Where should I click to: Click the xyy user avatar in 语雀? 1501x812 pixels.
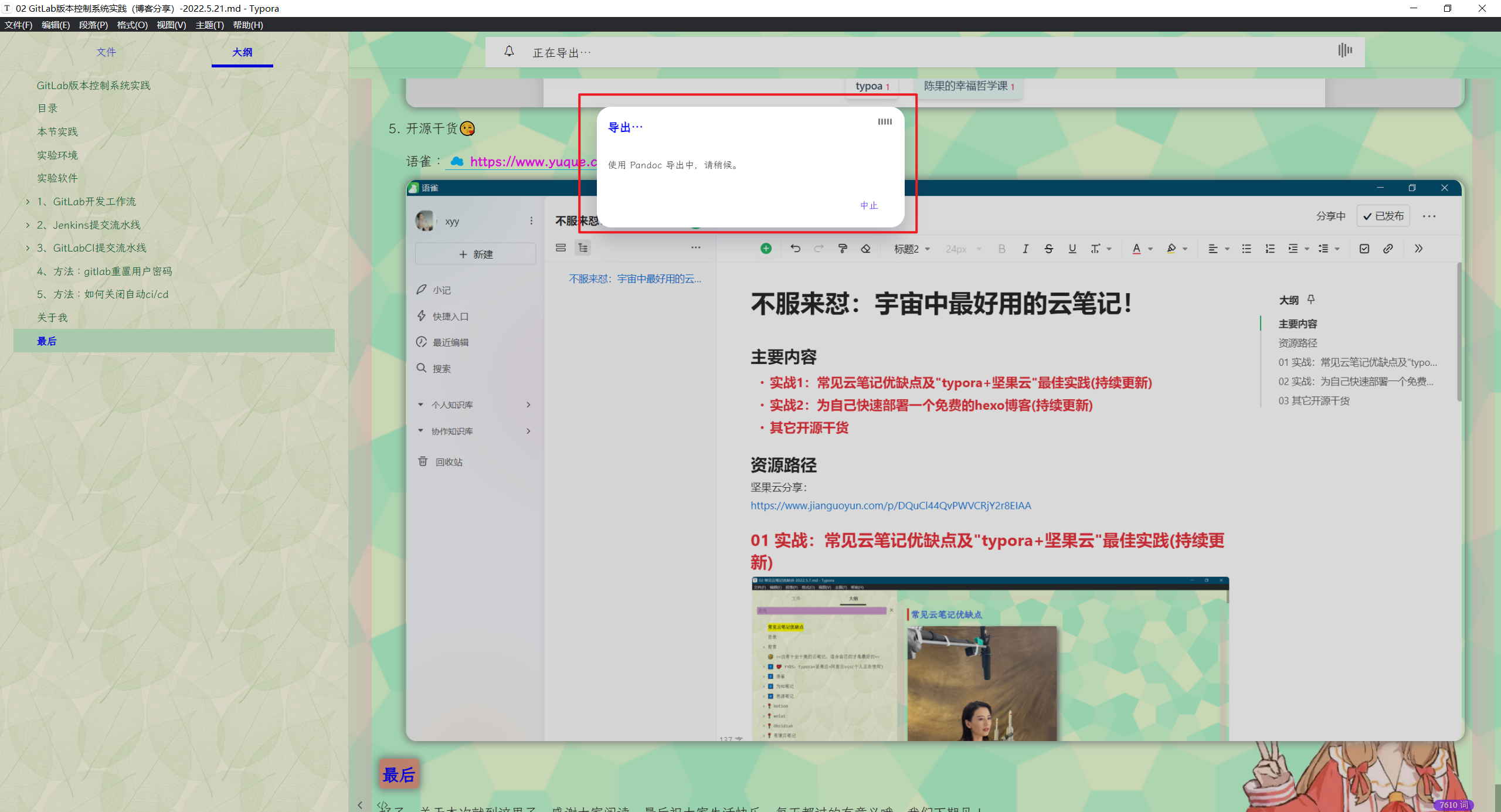(425, 221)
